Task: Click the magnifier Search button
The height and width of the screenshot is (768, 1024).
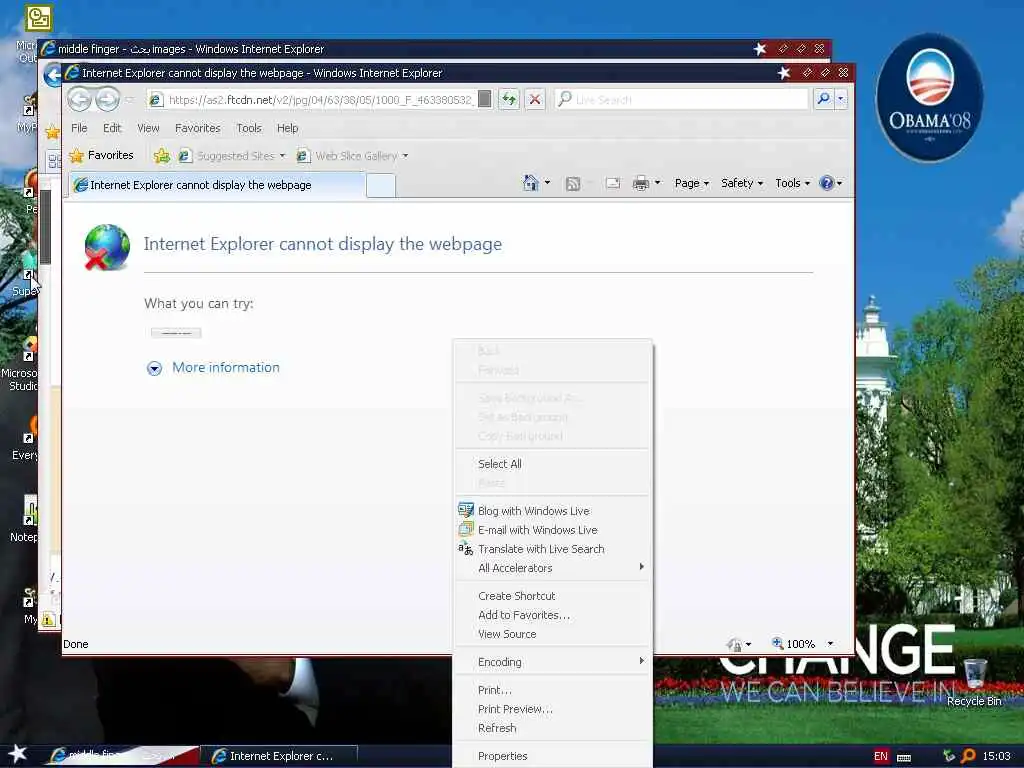Action: pyautogui.click(x=824, y=99)
